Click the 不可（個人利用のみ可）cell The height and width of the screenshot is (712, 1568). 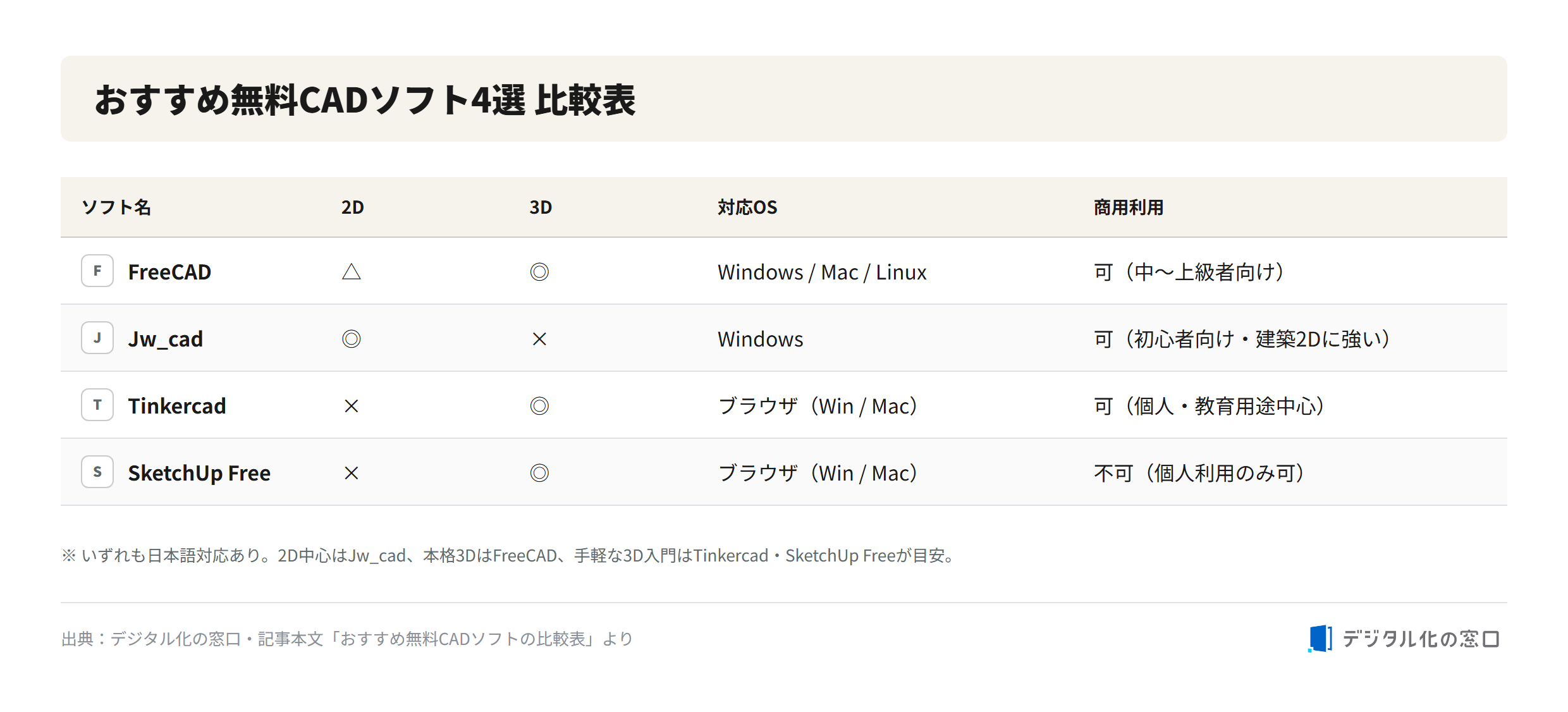coord(1199,473)
